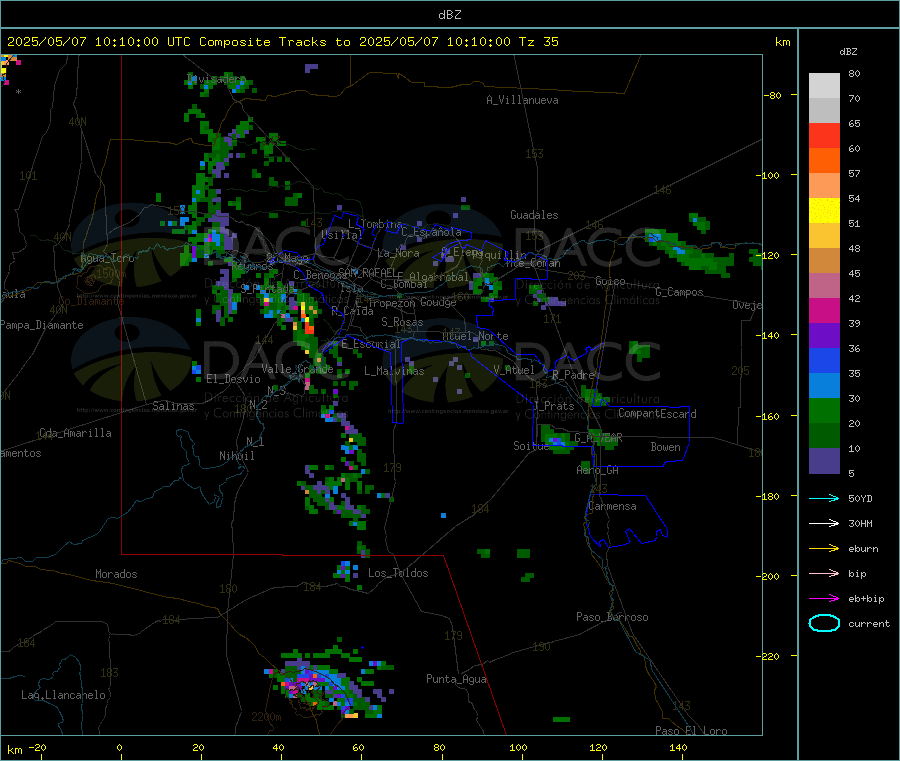Click the white 30HM arrow icon
Image resolution: width=900 pixels, height=761 pixels.
pos(824,523)
